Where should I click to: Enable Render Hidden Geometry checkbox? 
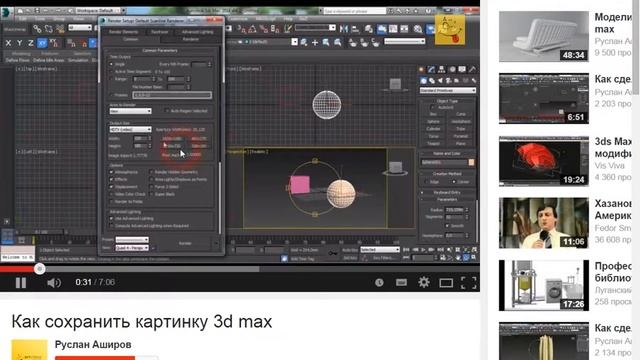point(151,172)
